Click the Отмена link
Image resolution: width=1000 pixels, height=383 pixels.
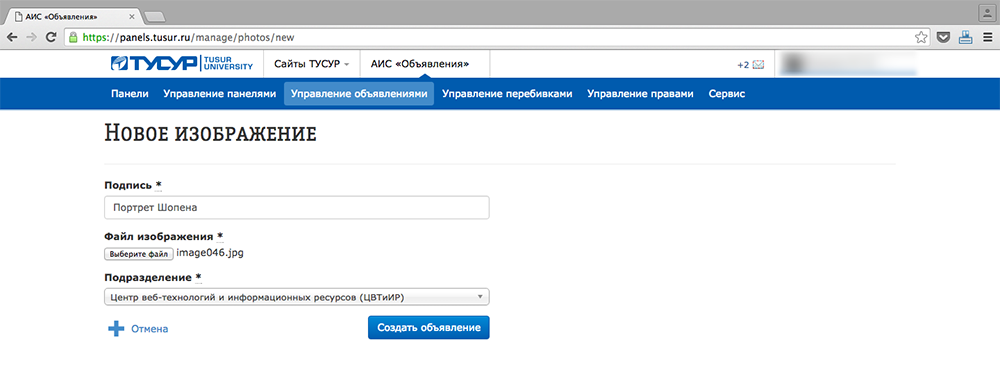click(149, 329)
